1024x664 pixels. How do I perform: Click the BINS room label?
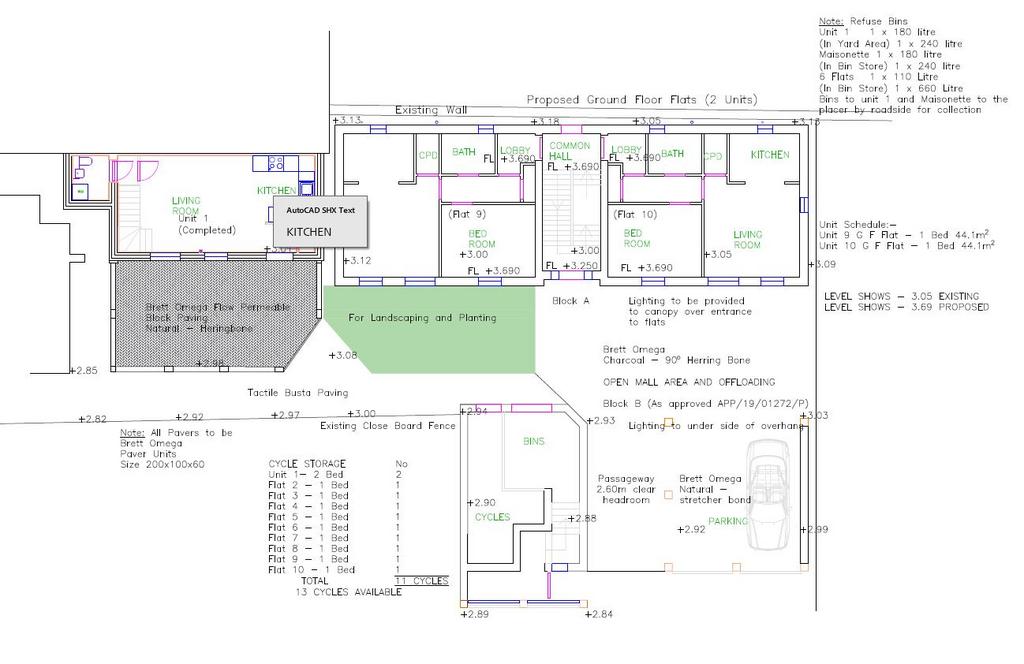click(x=534, y=441)
